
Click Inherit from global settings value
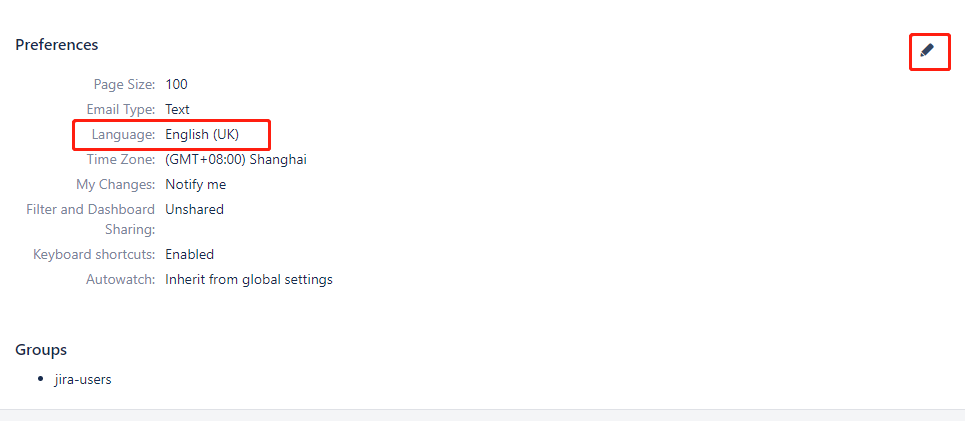click(x=249, y=280)
